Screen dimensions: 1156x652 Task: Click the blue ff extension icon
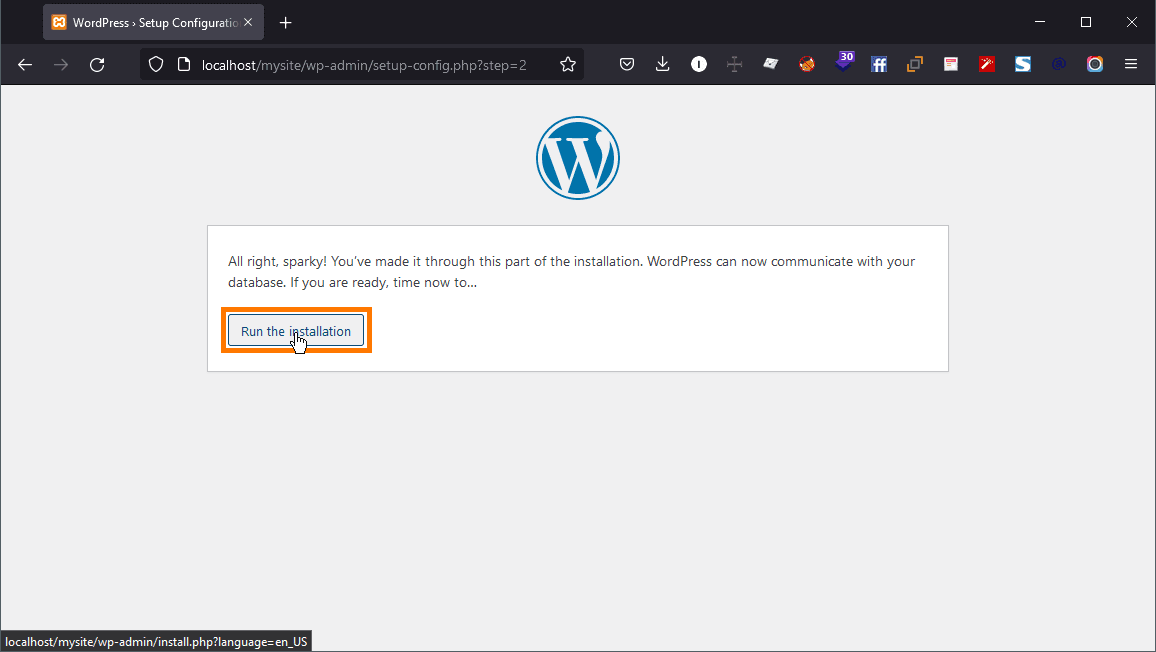(x=879, y=65)
